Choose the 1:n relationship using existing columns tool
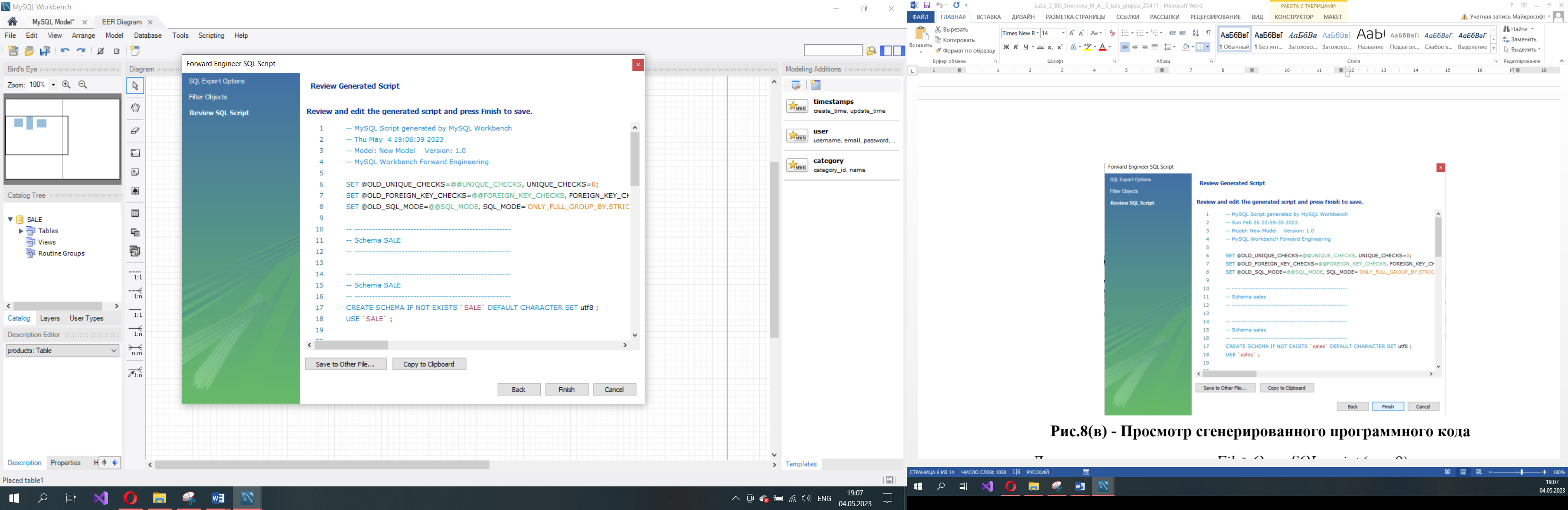Image resolution: width=1568 pixels, height=510 pixels. pyautogui.click(x=136, y=372)
